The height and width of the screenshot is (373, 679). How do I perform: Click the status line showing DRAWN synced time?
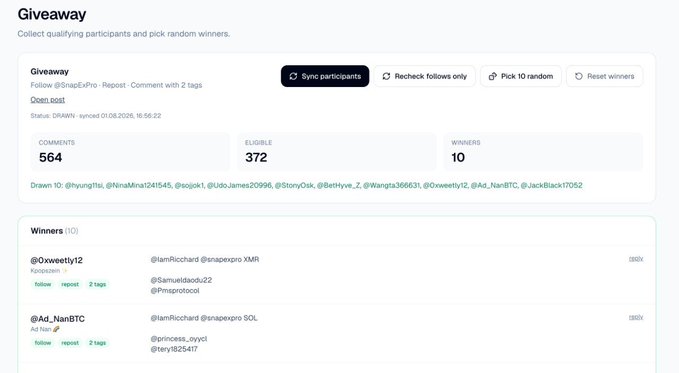[96, 116]
